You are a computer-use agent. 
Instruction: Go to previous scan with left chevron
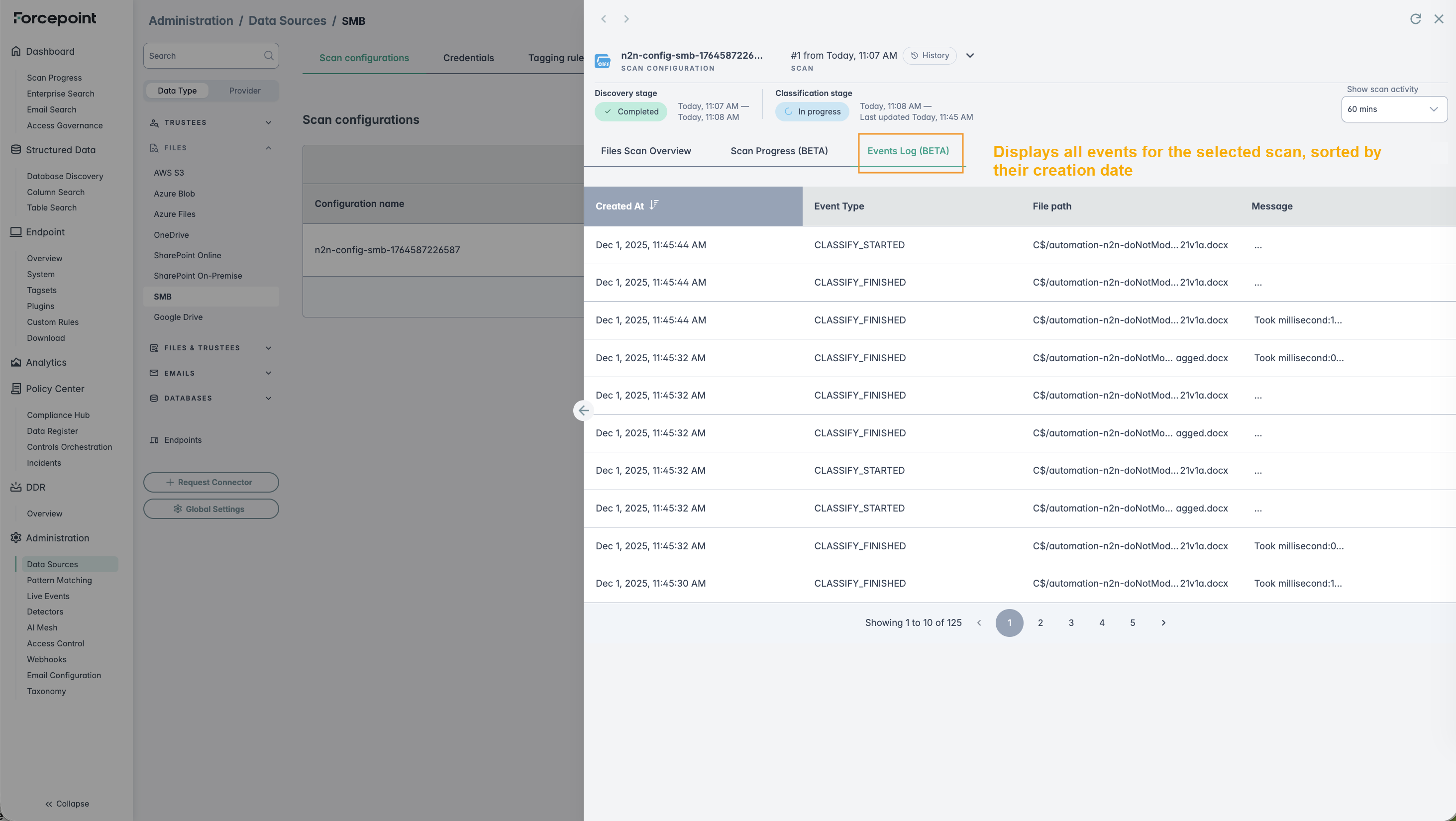[604, 18]
